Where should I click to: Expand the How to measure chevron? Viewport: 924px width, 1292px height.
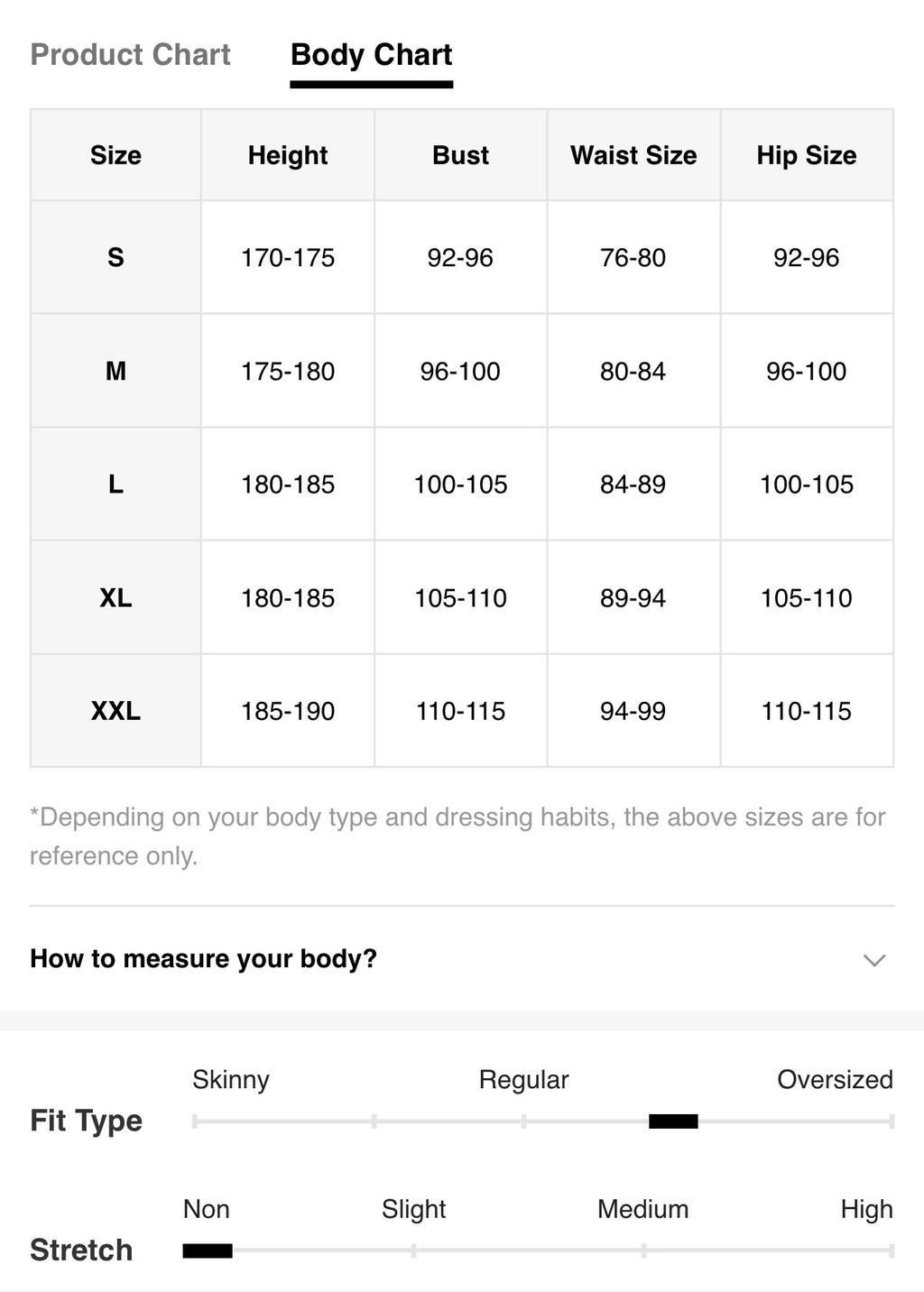[874, 960]
